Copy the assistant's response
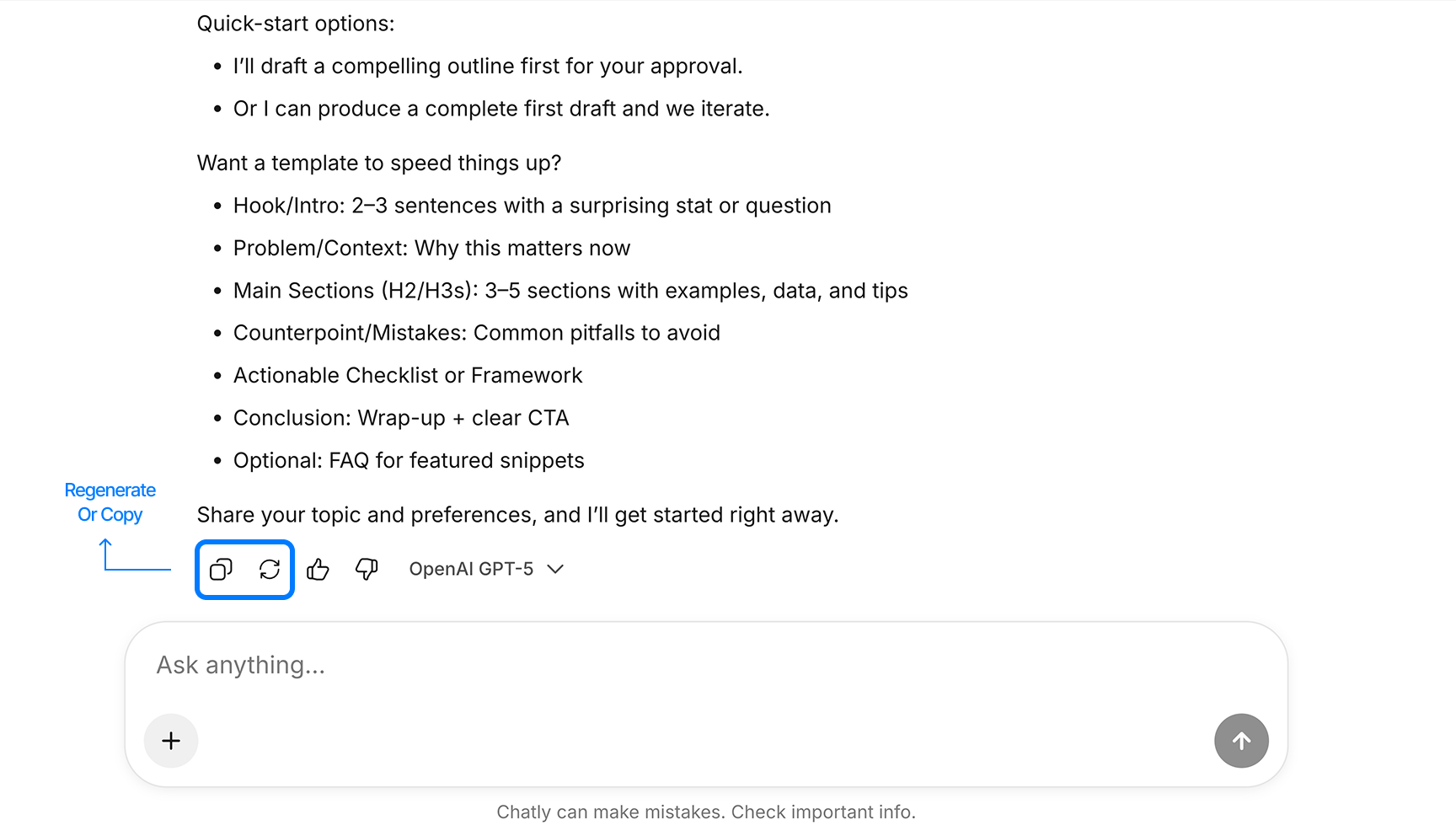The width and height of the screenshot is (1456, 836). pos(221,570)
